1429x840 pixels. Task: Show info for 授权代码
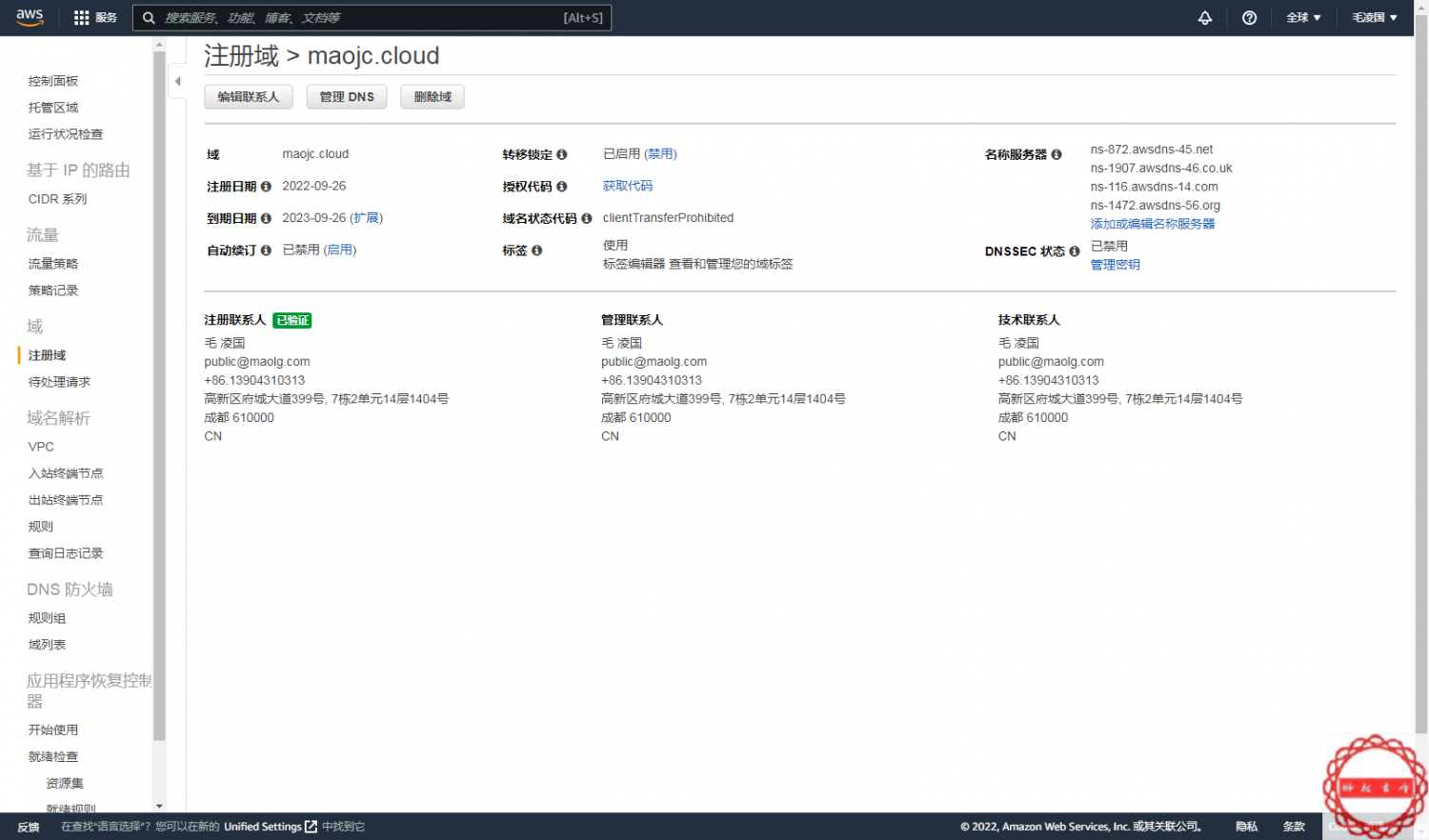point(562,187)
